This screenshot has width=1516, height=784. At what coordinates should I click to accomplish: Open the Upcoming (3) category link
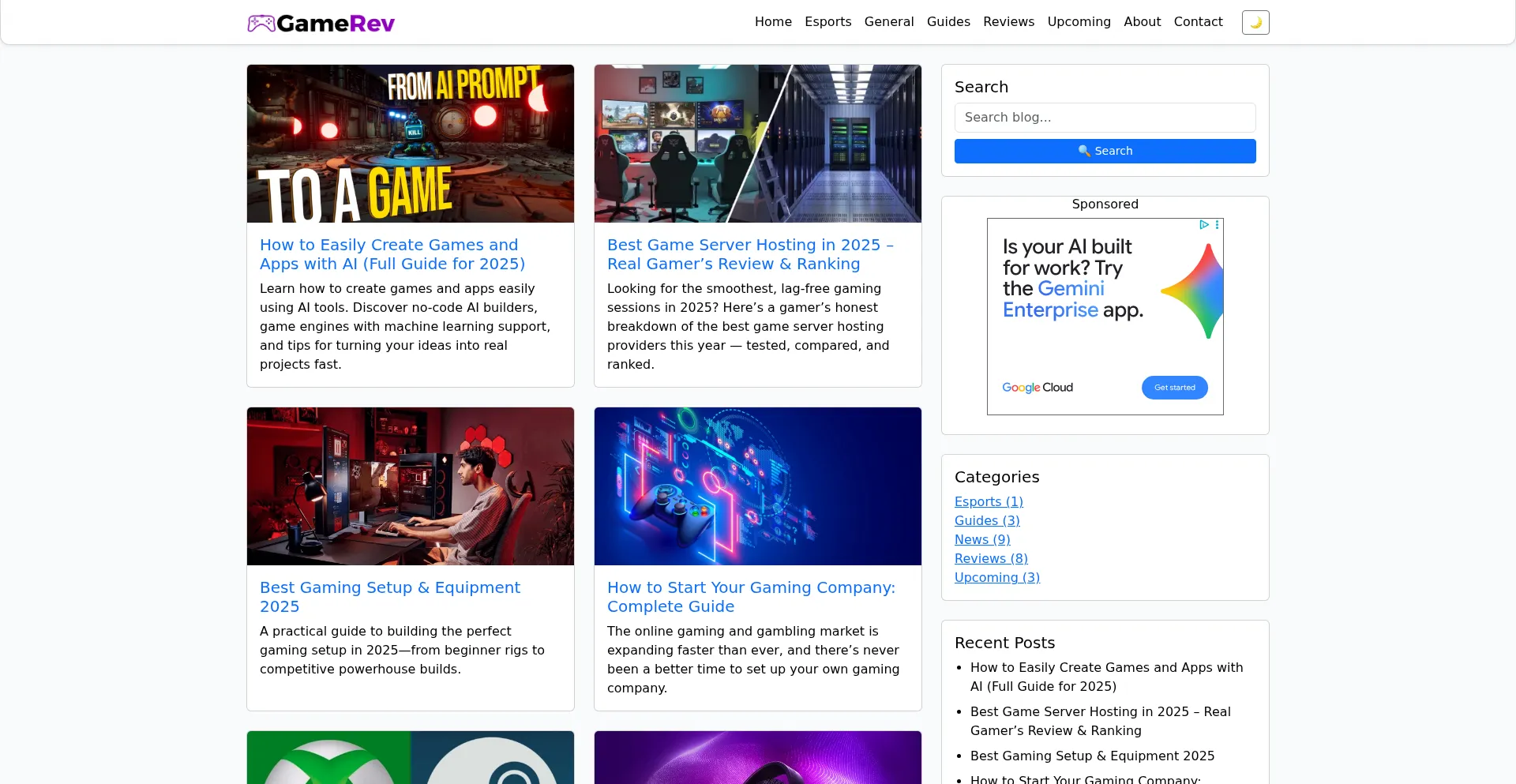[x=997, y=578]
